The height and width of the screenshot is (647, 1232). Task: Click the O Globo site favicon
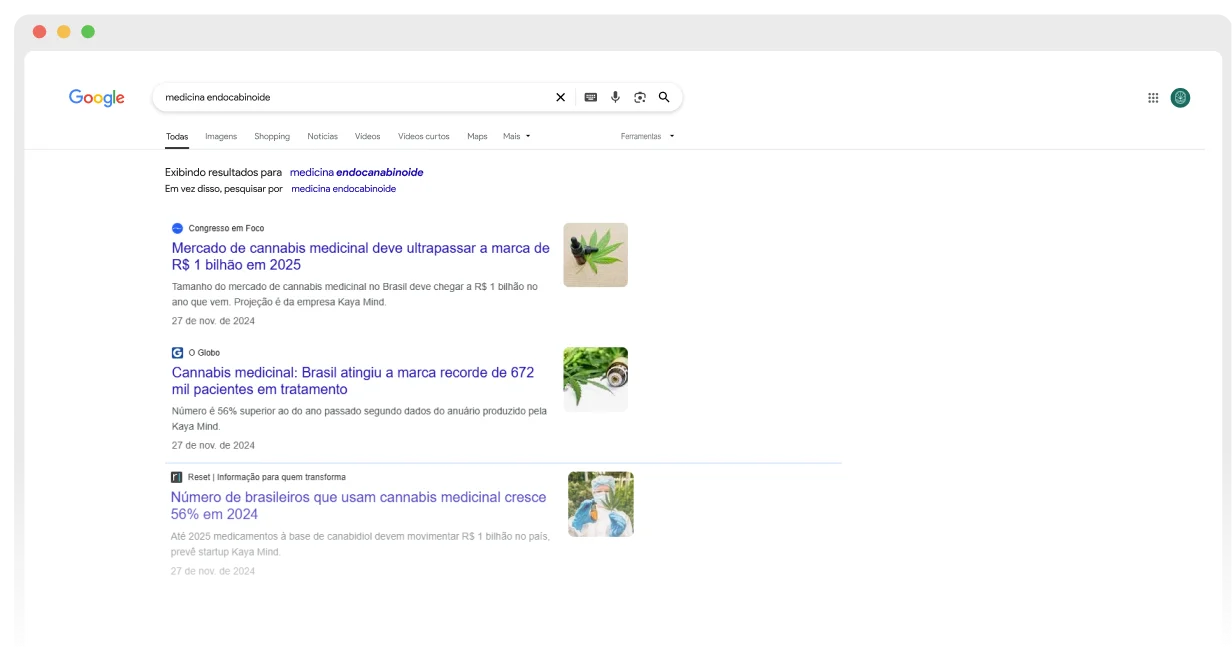(177, 353)
